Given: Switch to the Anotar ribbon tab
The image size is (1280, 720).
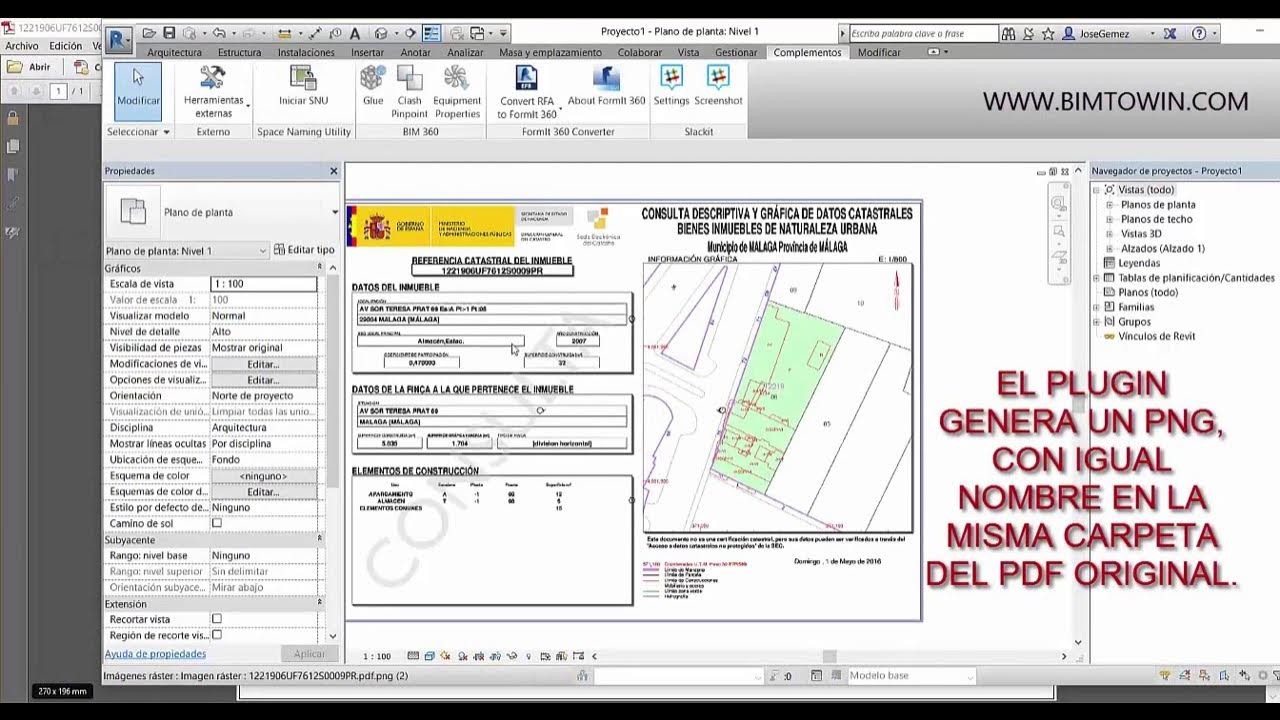Looking at the screenshot, I should 415,52.
